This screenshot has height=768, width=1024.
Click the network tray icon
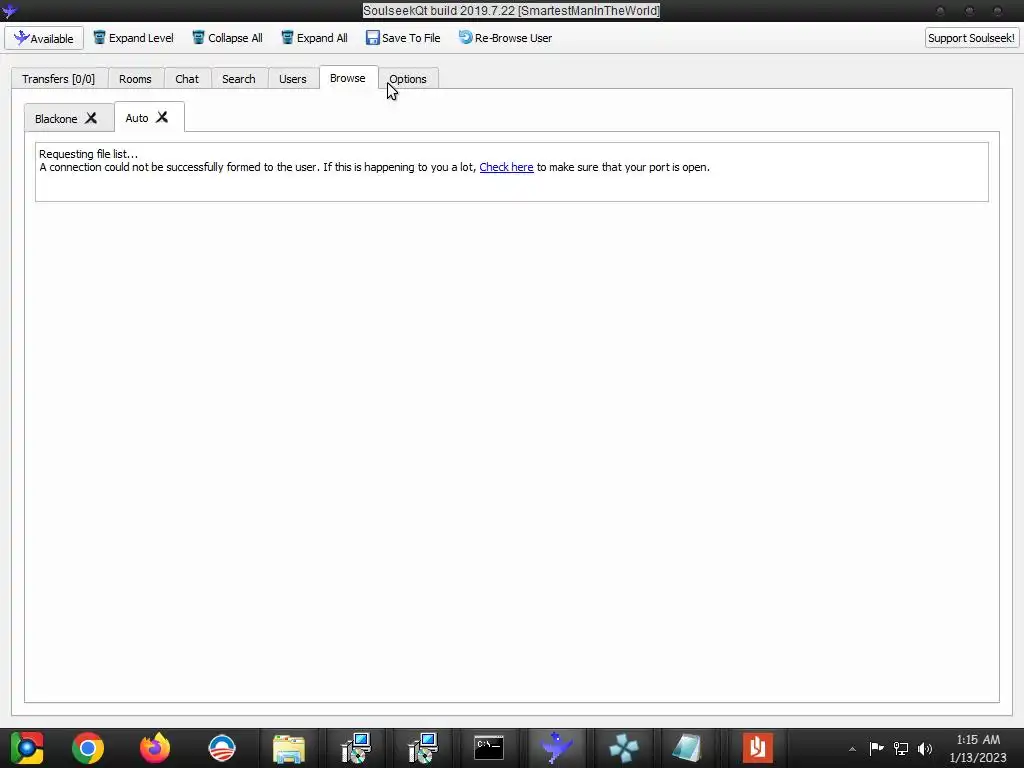901,748
